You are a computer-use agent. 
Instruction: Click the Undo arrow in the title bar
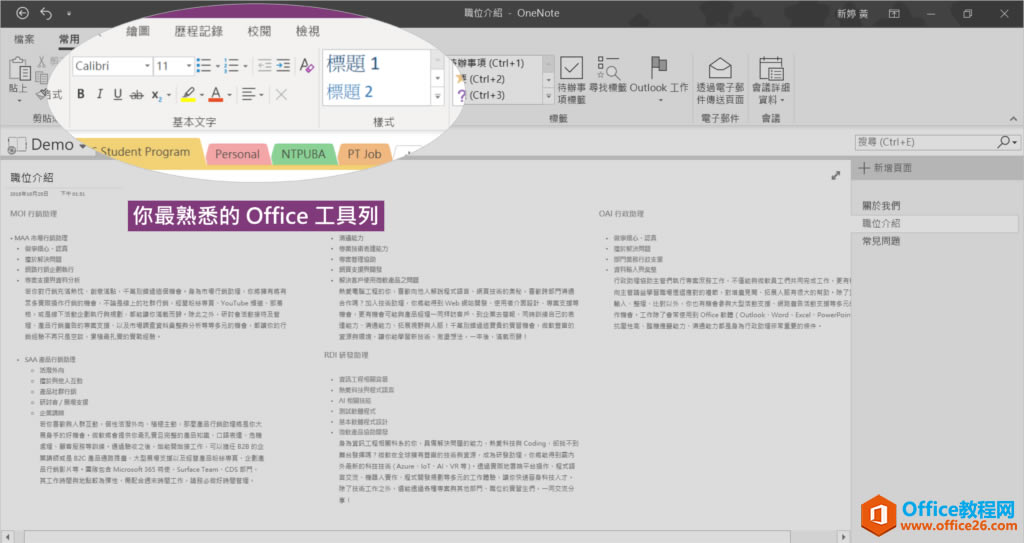(x=46, y=13)
